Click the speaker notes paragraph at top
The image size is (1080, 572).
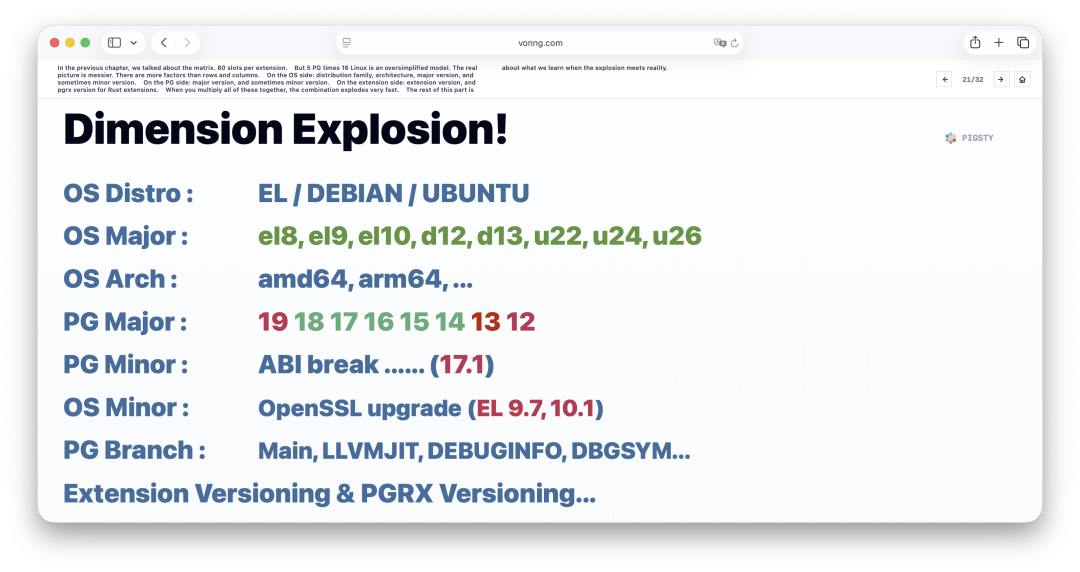(x=362, y=79)
